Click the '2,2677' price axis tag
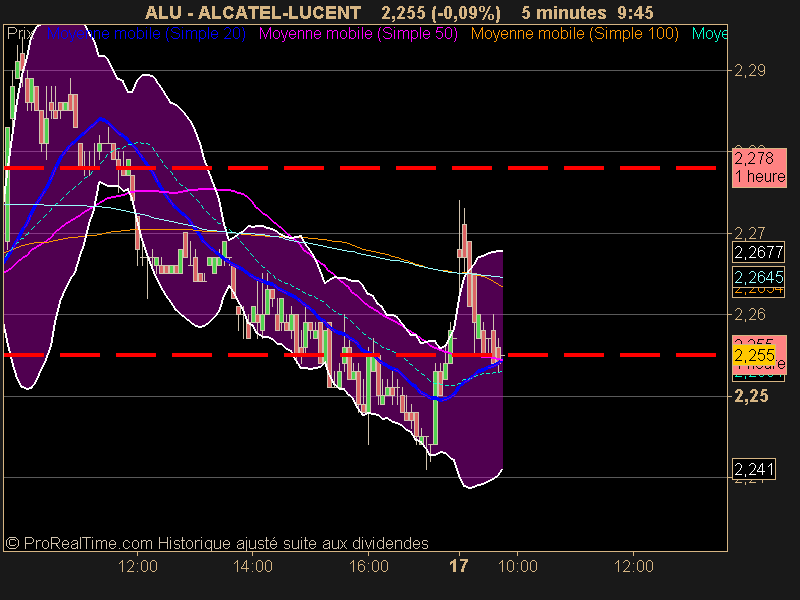 (758, 252)
